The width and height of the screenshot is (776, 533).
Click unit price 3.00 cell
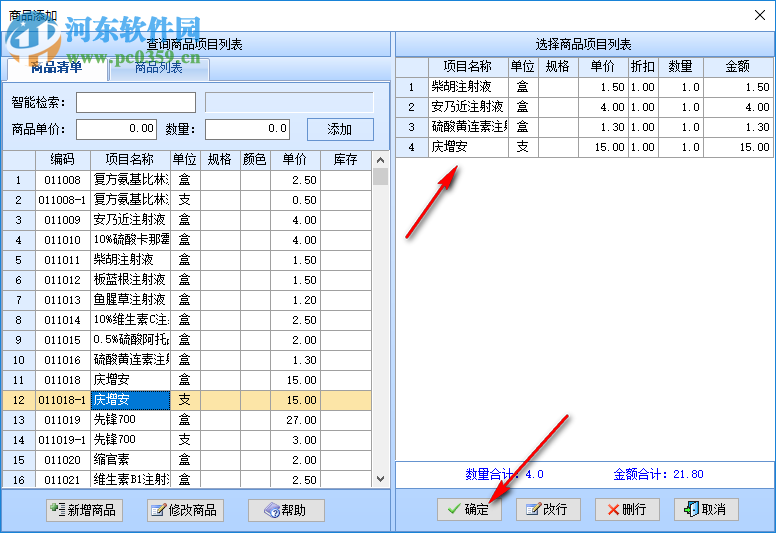tap(295, 440)
